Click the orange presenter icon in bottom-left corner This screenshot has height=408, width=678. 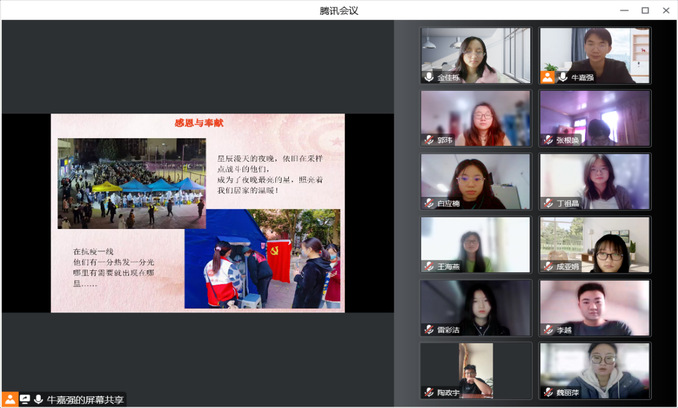coord(10,399)
